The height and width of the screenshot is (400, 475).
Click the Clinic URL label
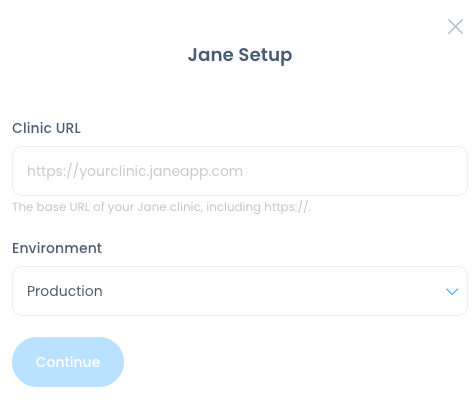click(x=46, y=128)
